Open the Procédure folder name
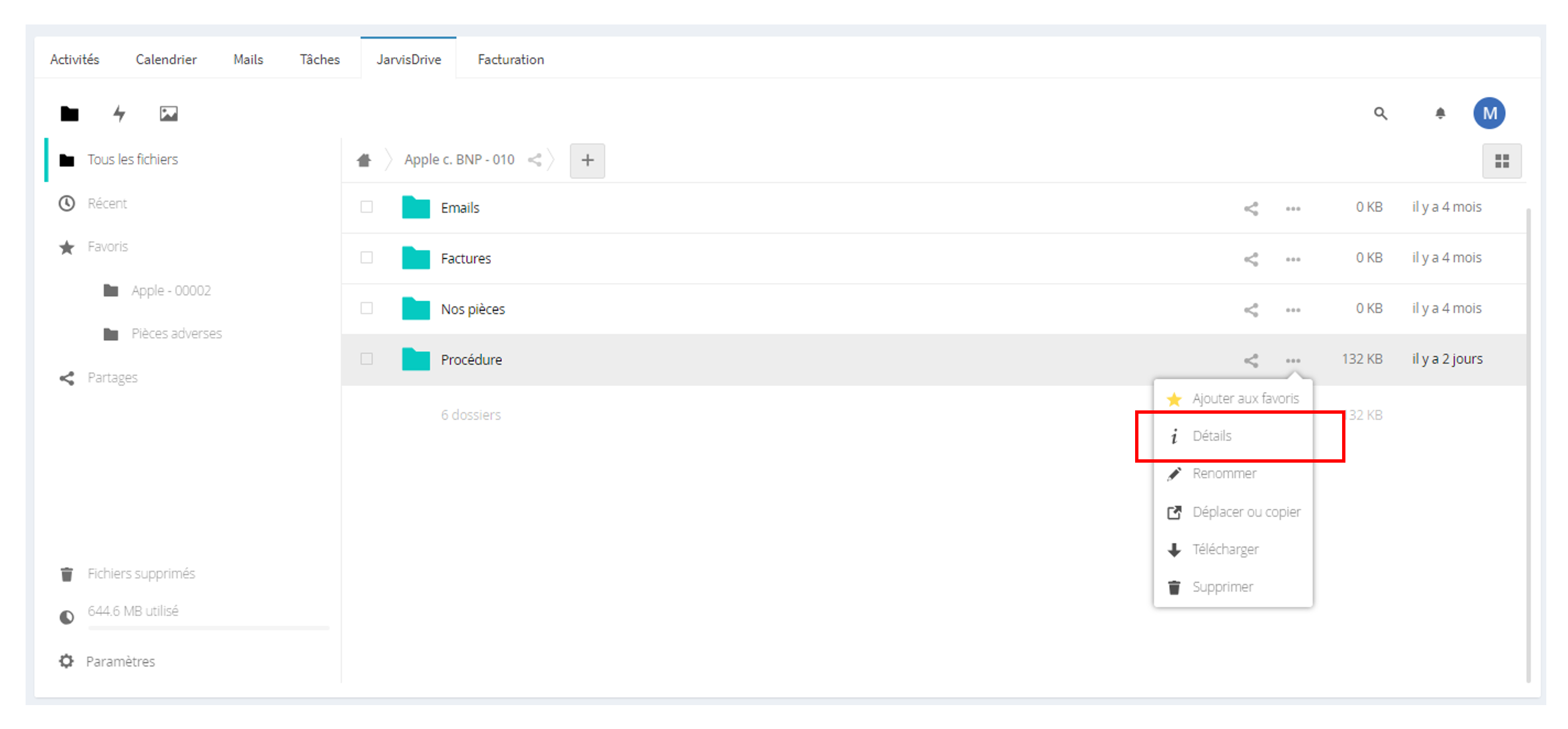 point(471,360)
